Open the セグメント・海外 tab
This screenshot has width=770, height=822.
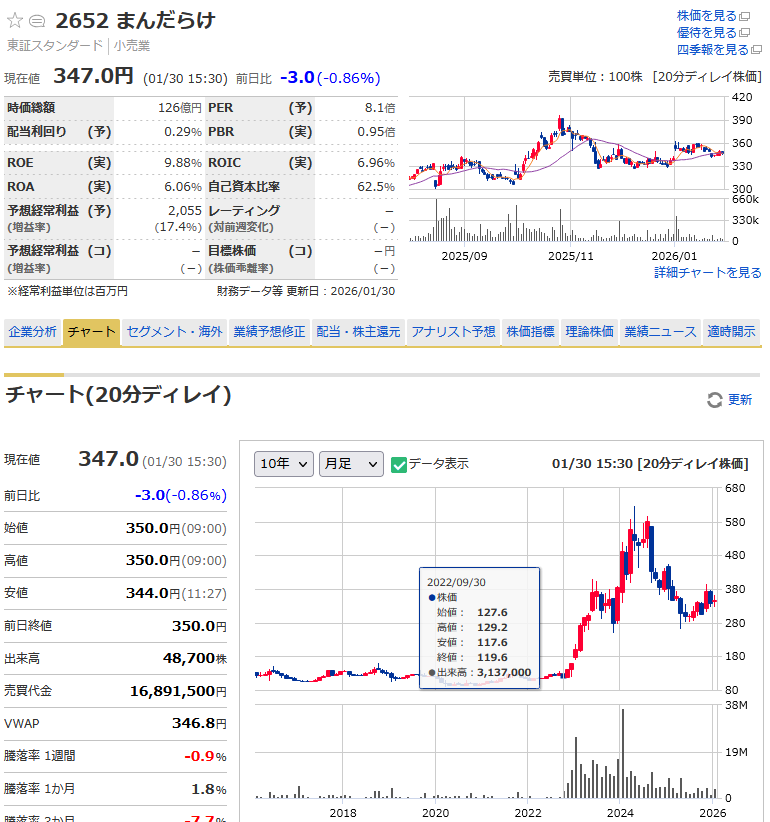click(x=175, y=332)
